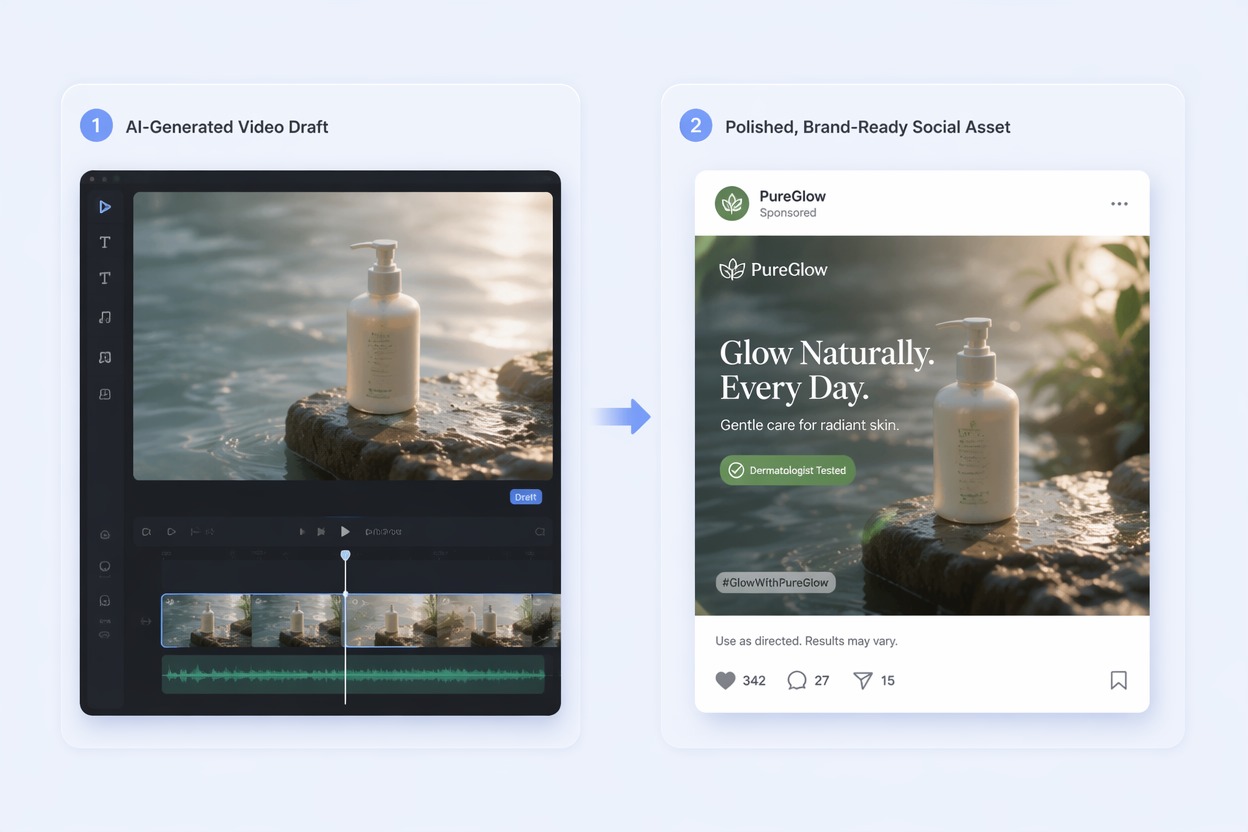Click the Sponsored label under PureGlow
The width and height of the screenshot is (1248, 832).
click(788, 213)
